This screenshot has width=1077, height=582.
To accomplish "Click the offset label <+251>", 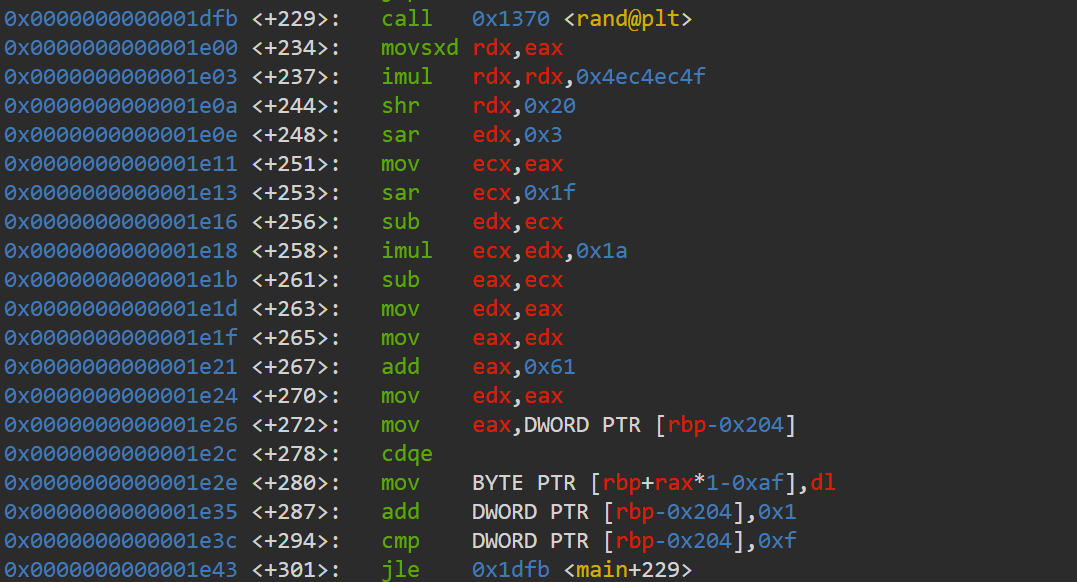I will 295,164.
